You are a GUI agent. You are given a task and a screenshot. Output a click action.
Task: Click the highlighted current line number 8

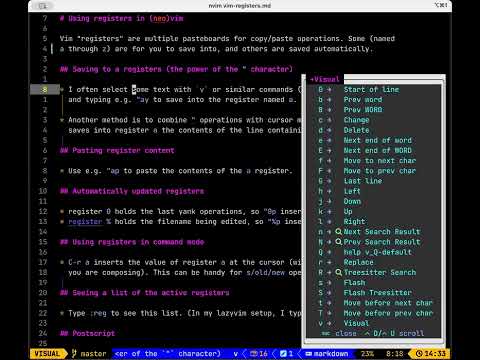click(x=44, y=89)
